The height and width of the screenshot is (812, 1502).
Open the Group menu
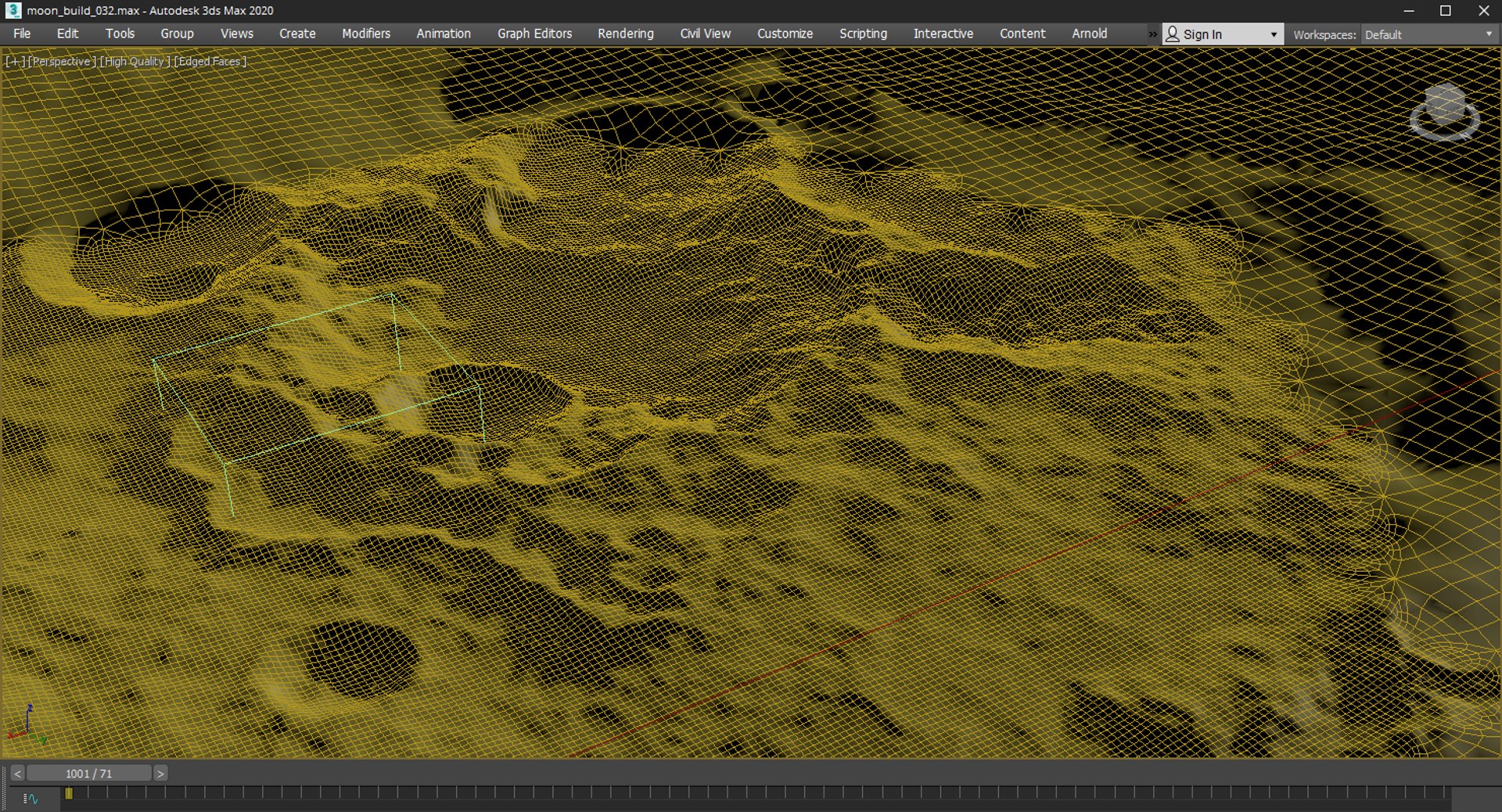pyautogui.click(x=177, y=34)
